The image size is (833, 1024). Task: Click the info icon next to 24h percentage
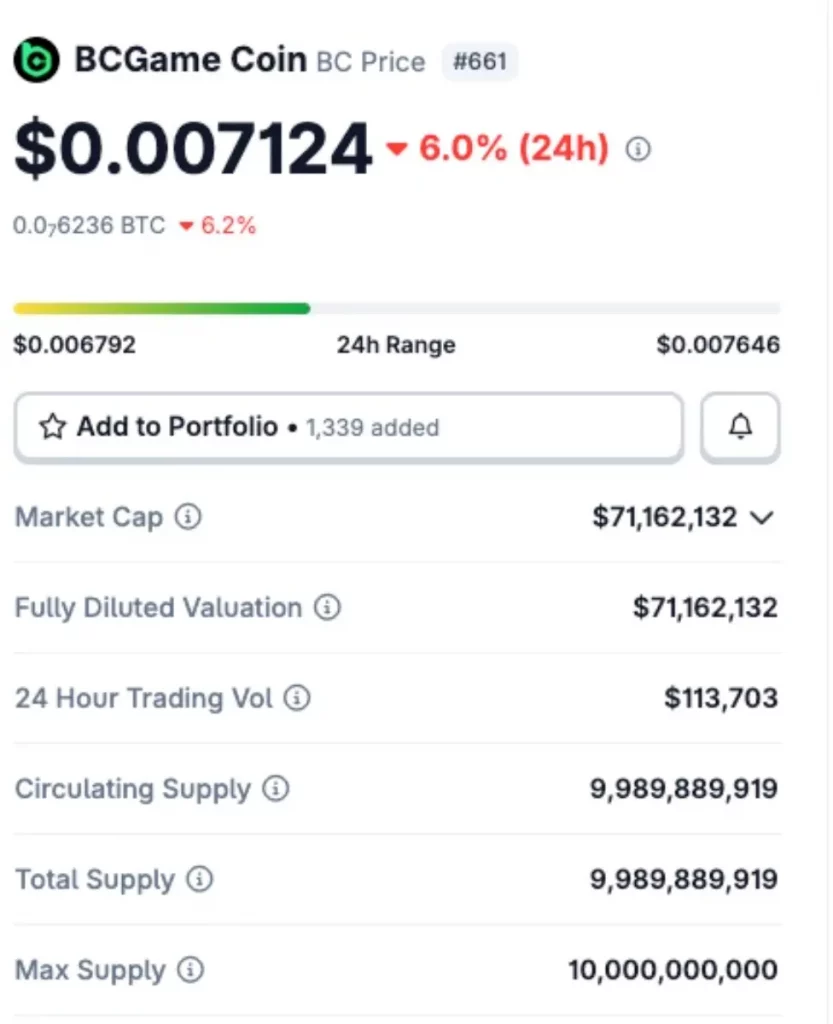[x=638, y=149]
